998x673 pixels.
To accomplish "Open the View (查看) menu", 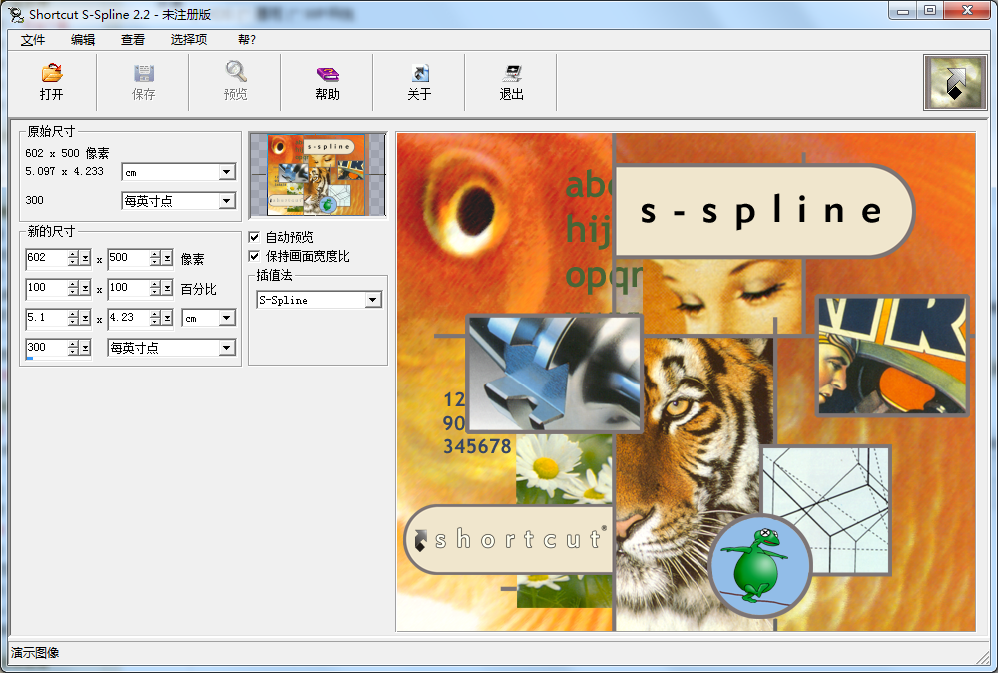I will 133,40.
